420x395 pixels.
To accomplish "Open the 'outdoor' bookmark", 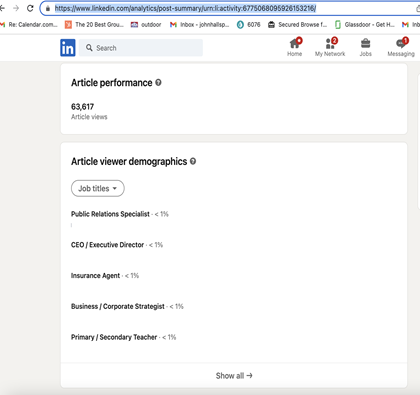I will (x=146, y=25).
